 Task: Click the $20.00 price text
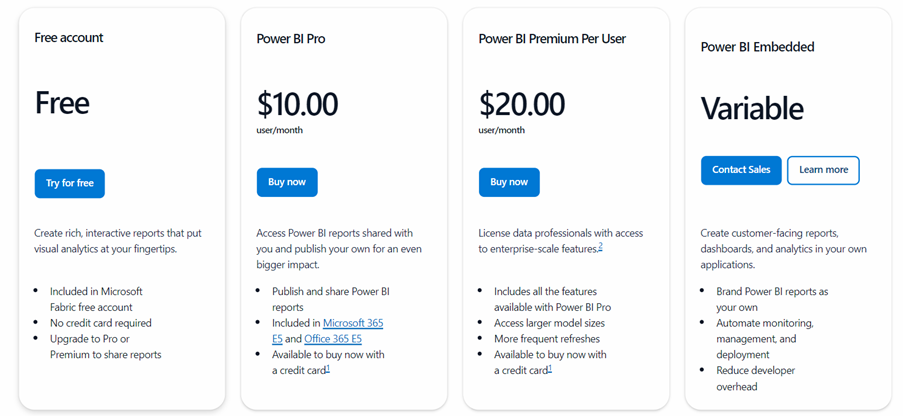coord(522,104)
